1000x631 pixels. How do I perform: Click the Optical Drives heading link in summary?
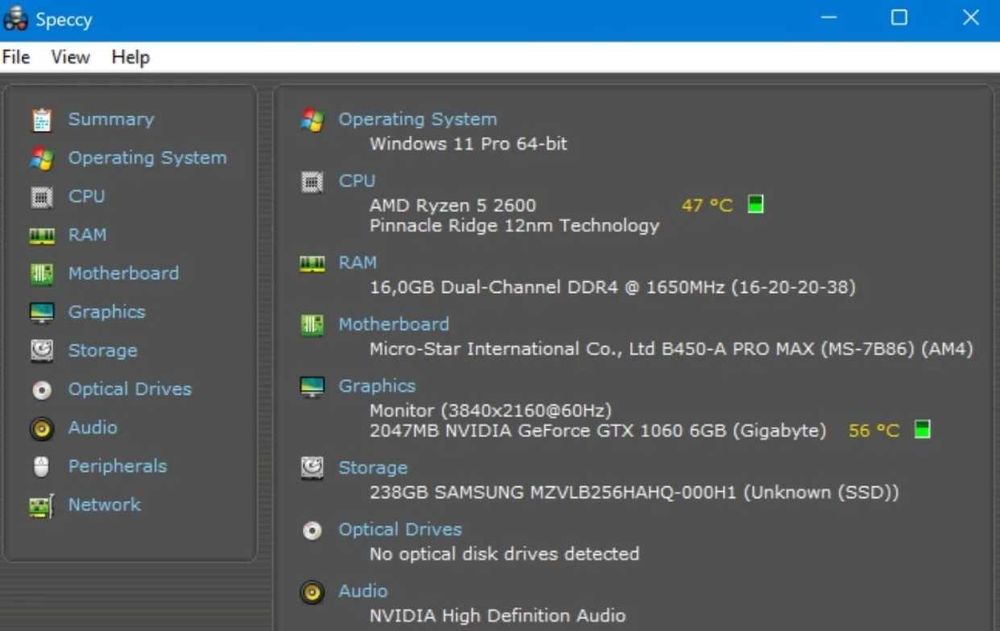click(x=400, y=530)
